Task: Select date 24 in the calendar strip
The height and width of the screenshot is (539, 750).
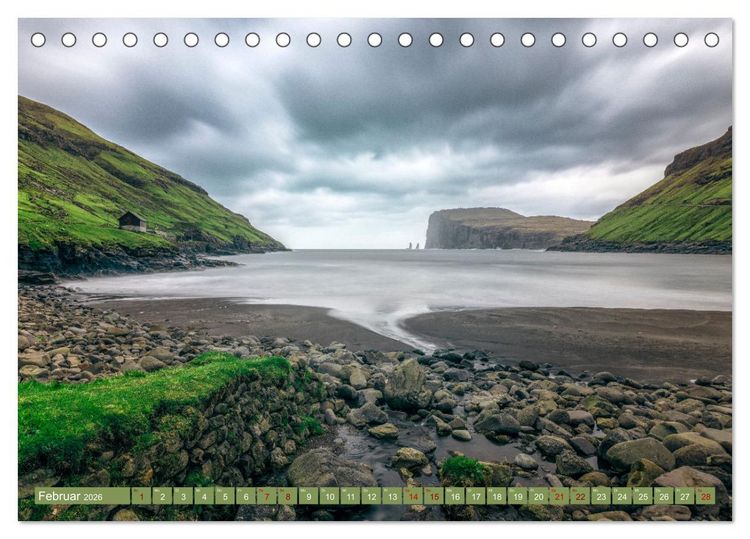Action: coord(622,496)
